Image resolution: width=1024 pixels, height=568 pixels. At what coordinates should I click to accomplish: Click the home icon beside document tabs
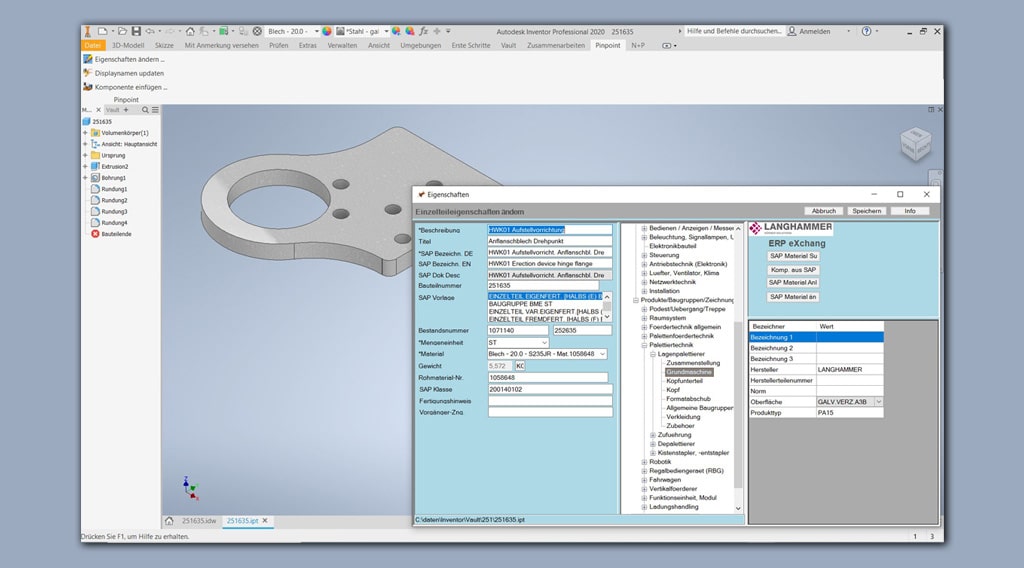point(169,521)
